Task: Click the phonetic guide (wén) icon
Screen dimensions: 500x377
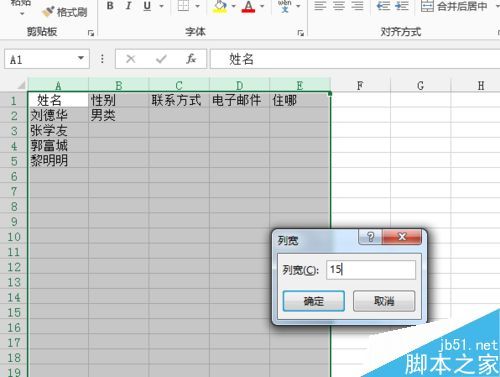Action: (x=284, y=6)
